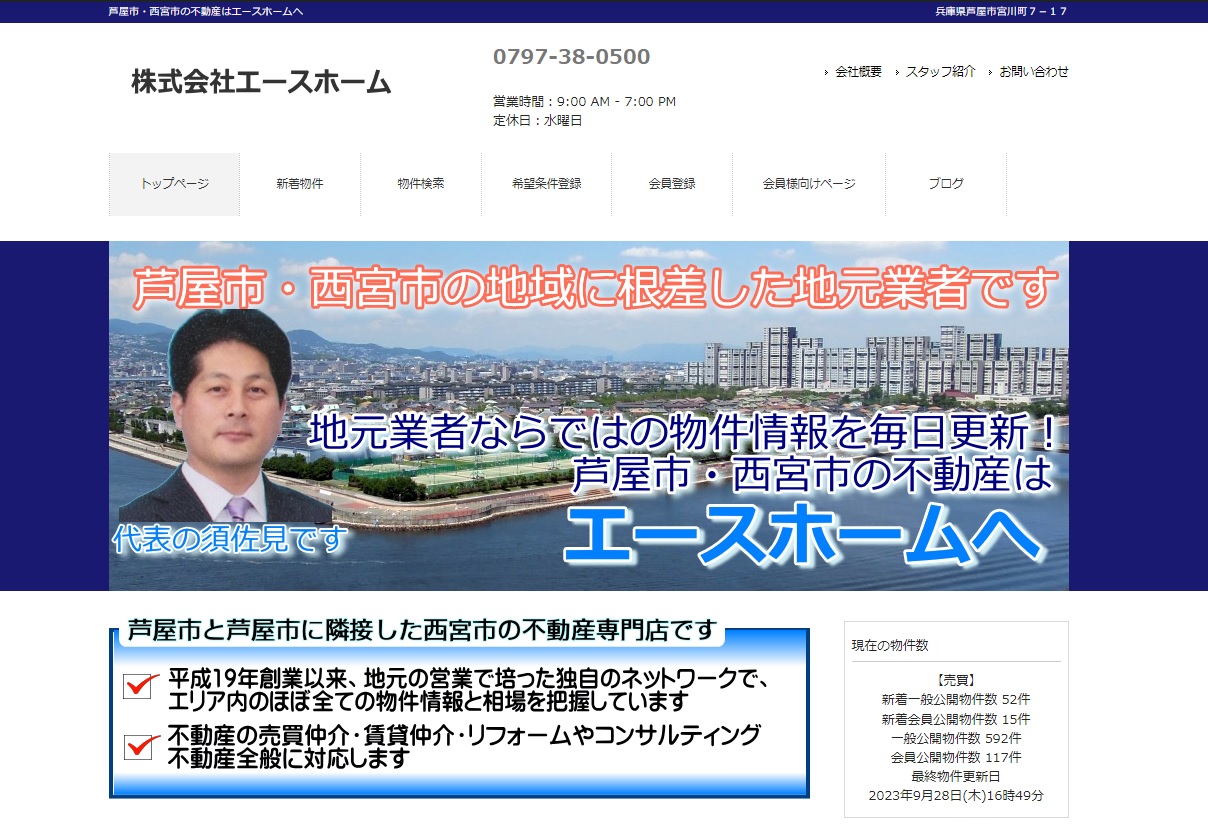Click update date 2023年9月28日(木)16時49分
This screenshot has width=1208, height=826.
pos(956,795)
